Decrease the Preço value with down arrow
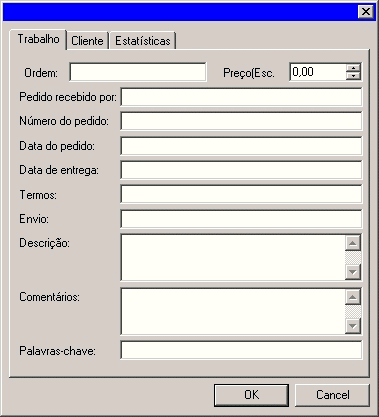The image size is (379, 417). (353, 76)
